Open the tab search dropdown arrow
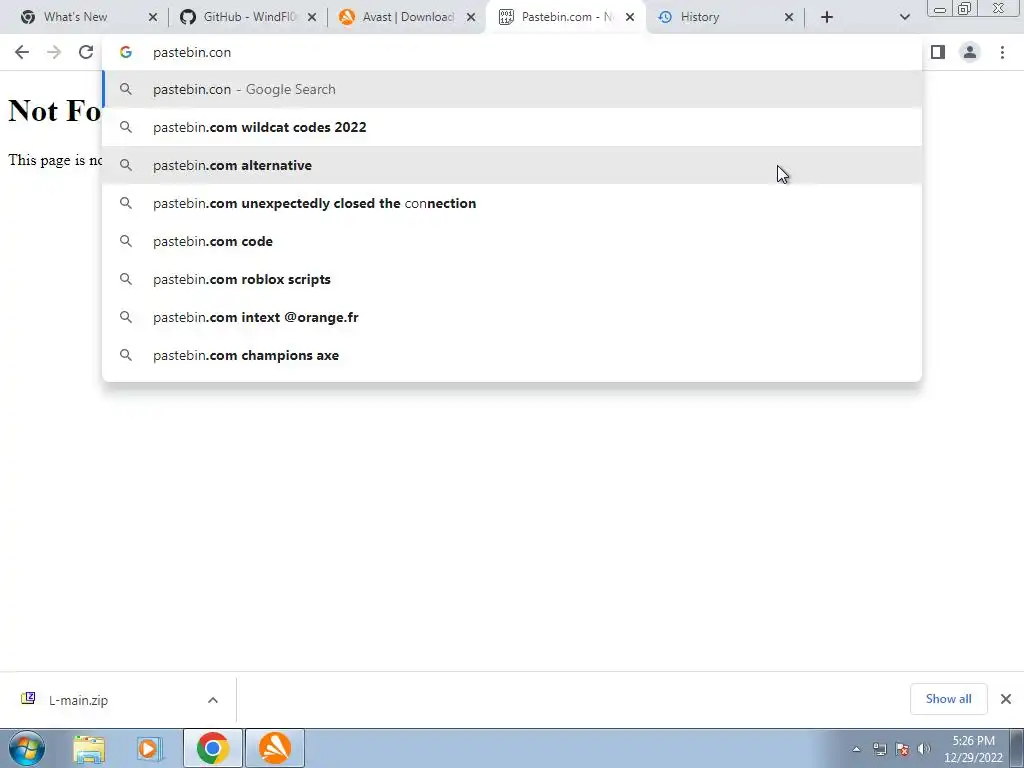Image resolution: width=1024 pixels, height=768 pixels. (904, 17)
